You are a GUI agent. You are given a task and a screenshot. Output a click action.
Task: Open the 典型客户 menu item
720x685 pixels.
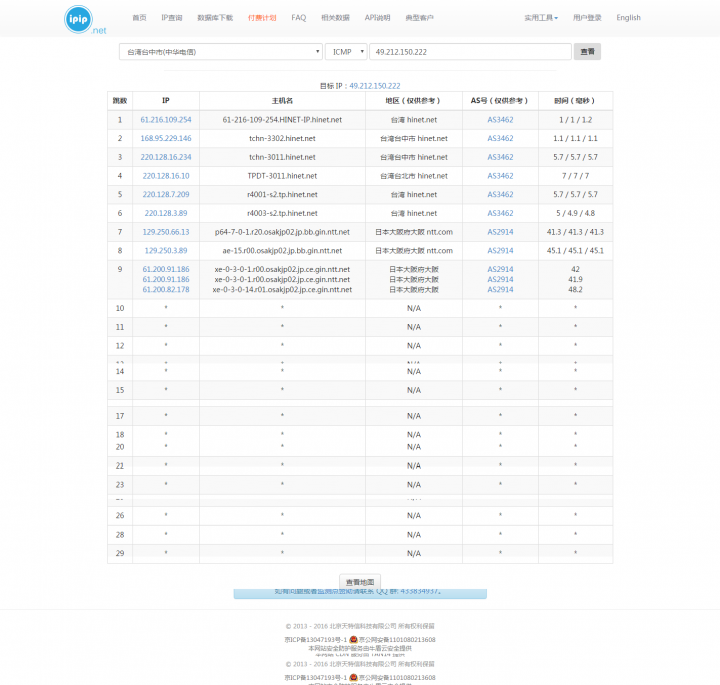(419, 17)
